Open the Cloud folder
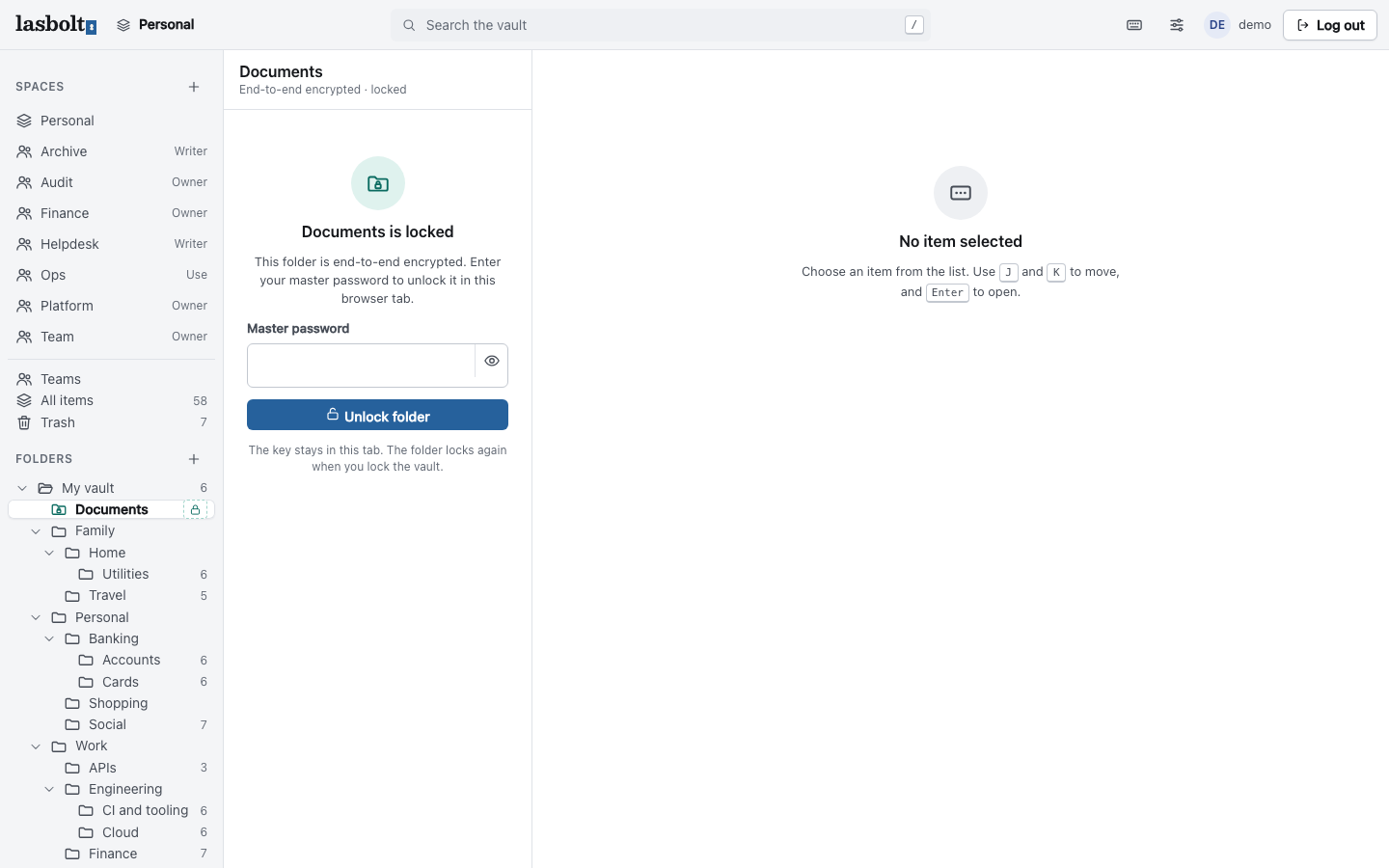 [x=111, y=832]
